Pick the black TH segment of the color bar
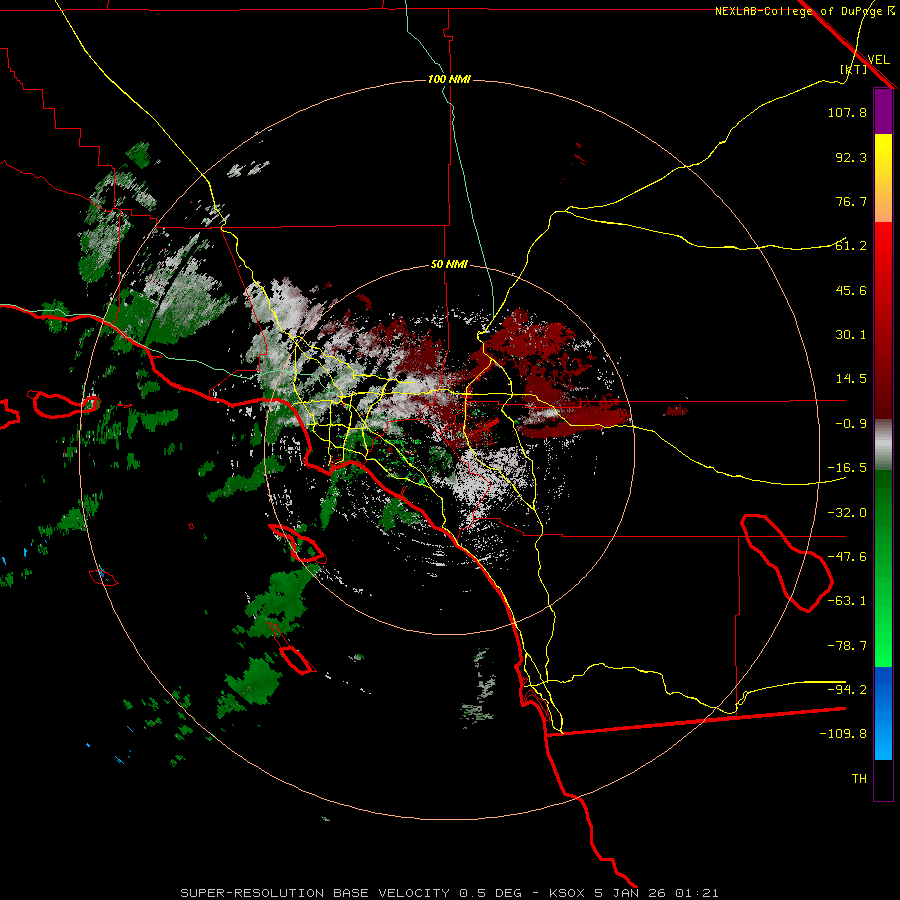 (883, 779)
